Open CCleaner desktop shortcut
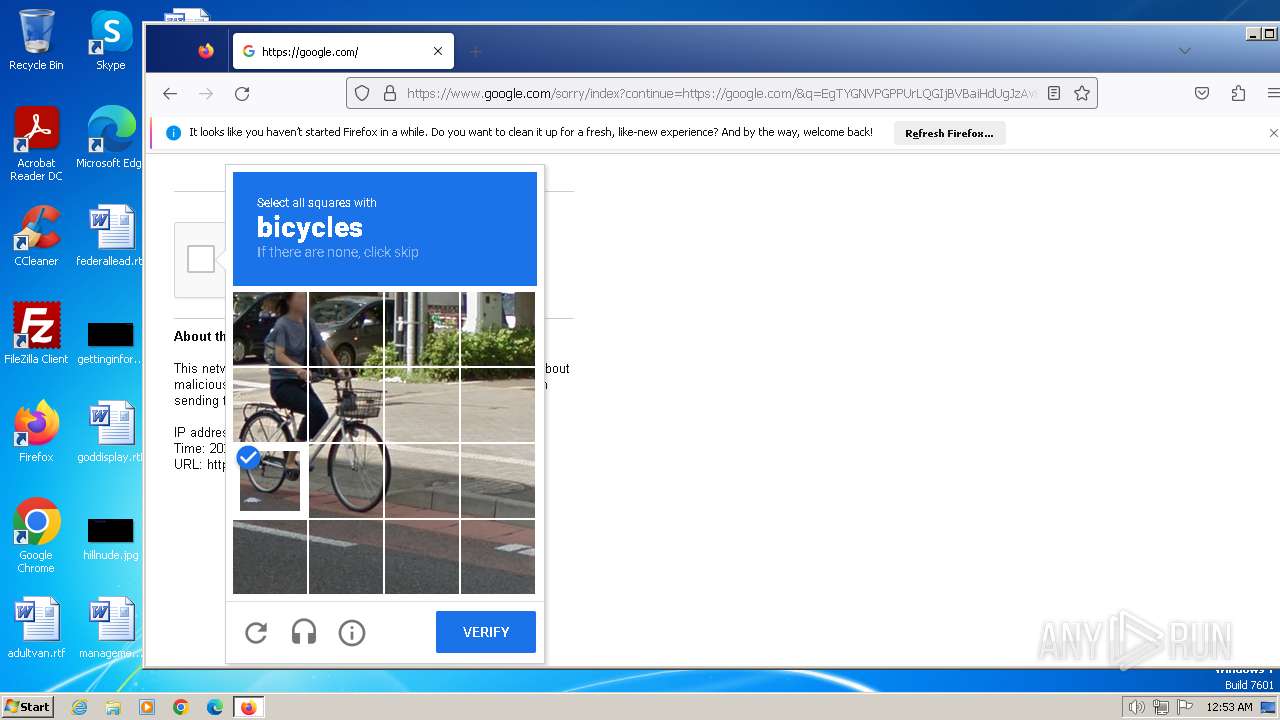 (x=36, y=236)
